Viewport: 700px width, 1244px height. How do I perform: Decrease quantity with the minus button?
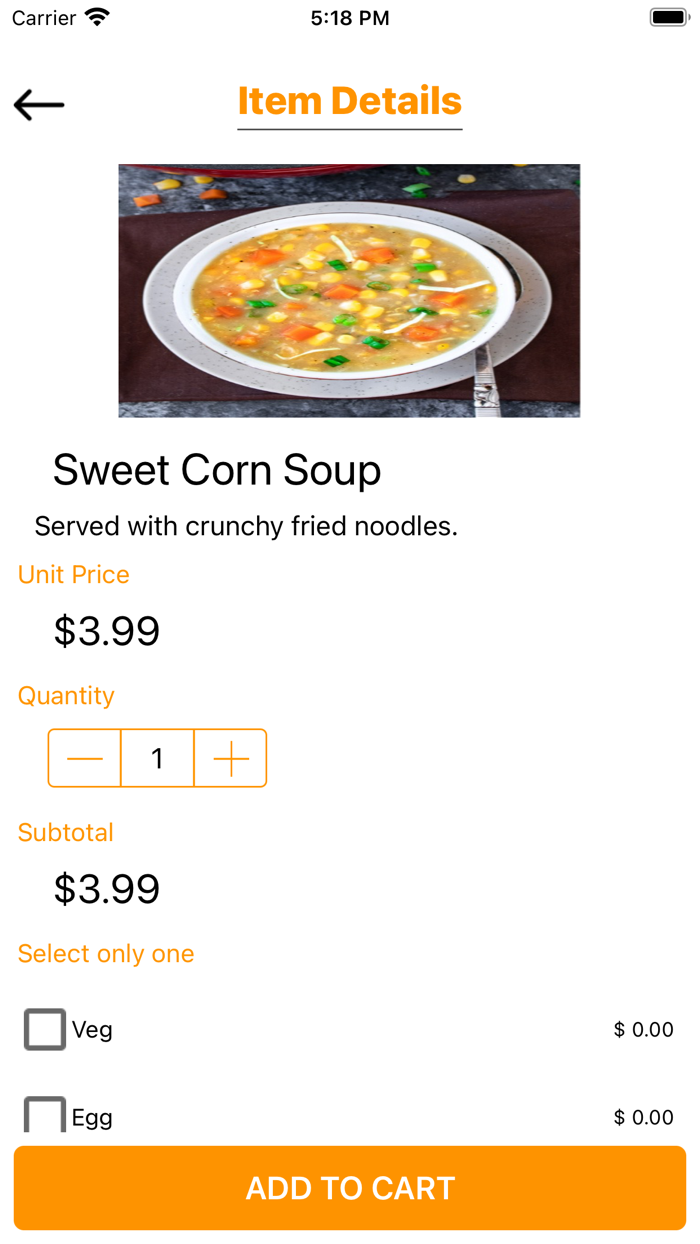click(85, 759)
